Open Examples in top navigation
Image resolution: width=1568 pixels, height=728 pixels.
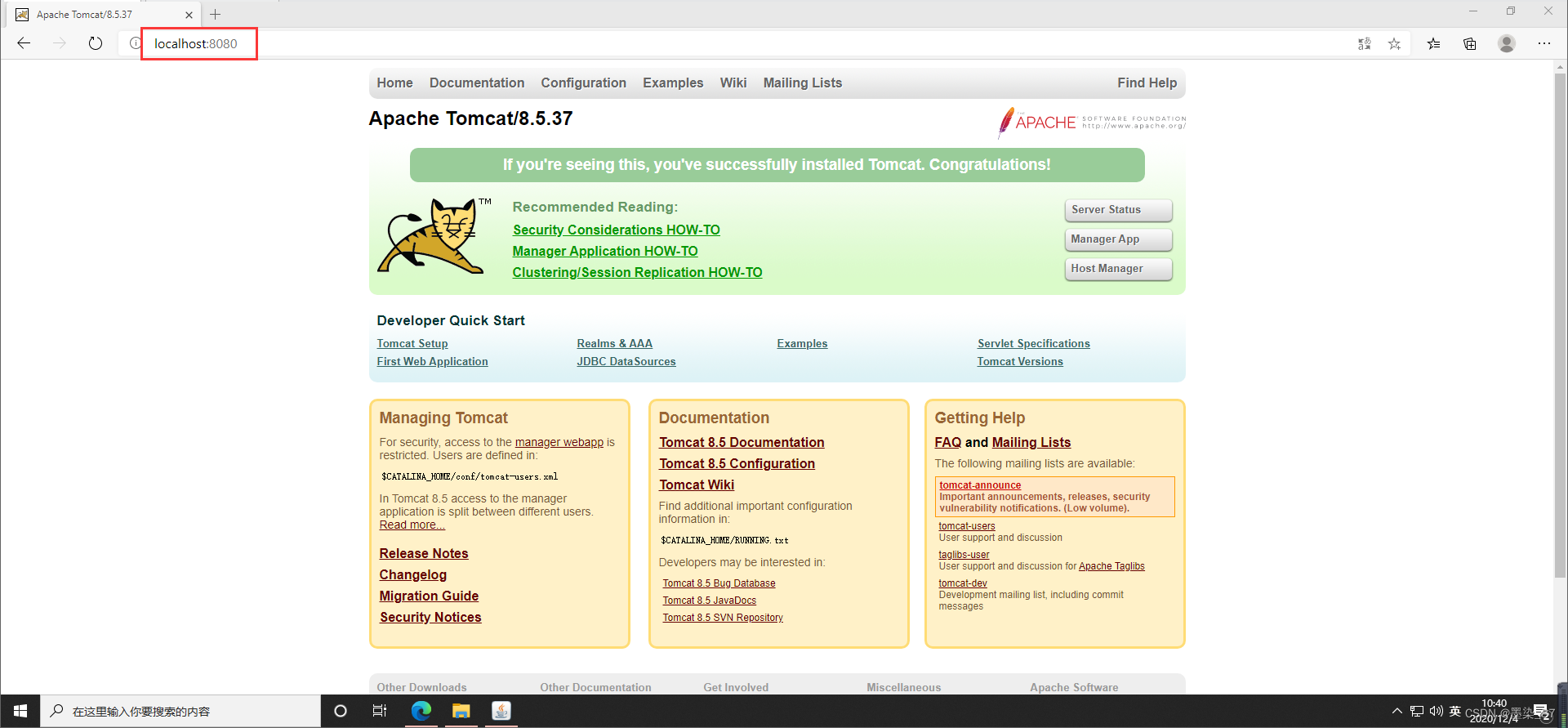[x=673, y=83]
